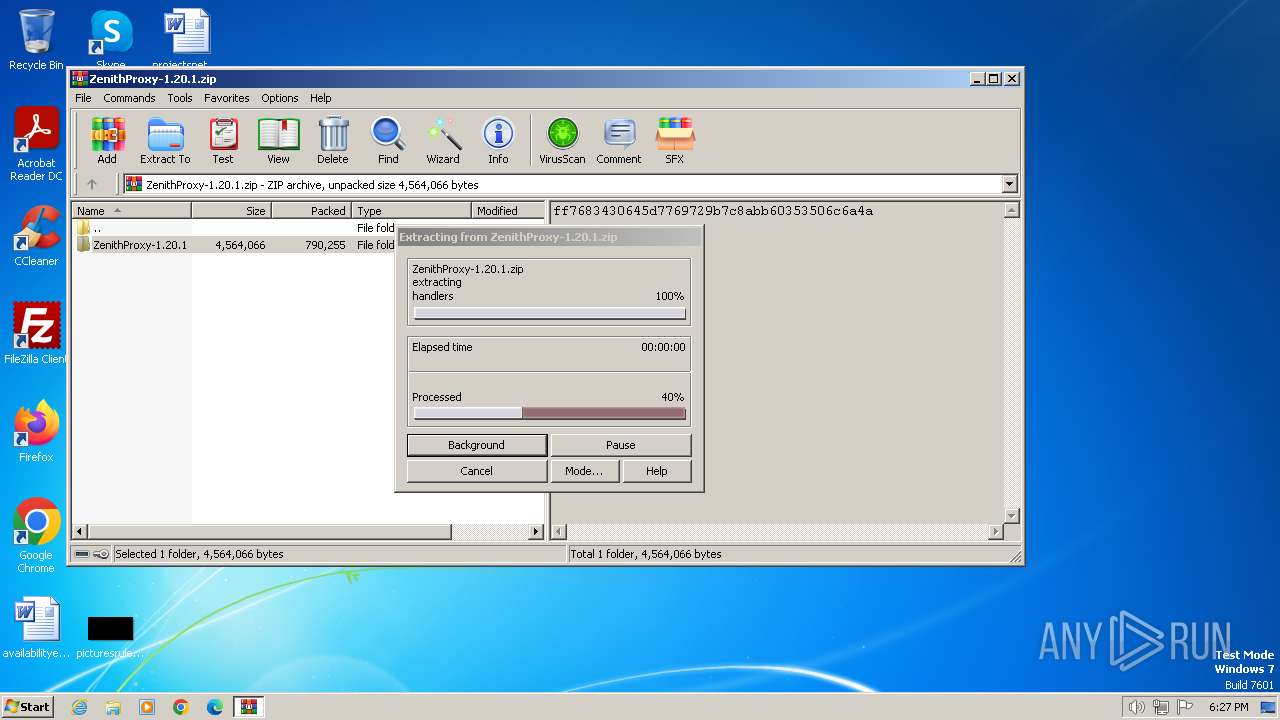The width and height of the screenshot is (1280, 720).
Task: Open the picturesrule... desktop file
Action: pyautogui.click(x=110, y=636)
